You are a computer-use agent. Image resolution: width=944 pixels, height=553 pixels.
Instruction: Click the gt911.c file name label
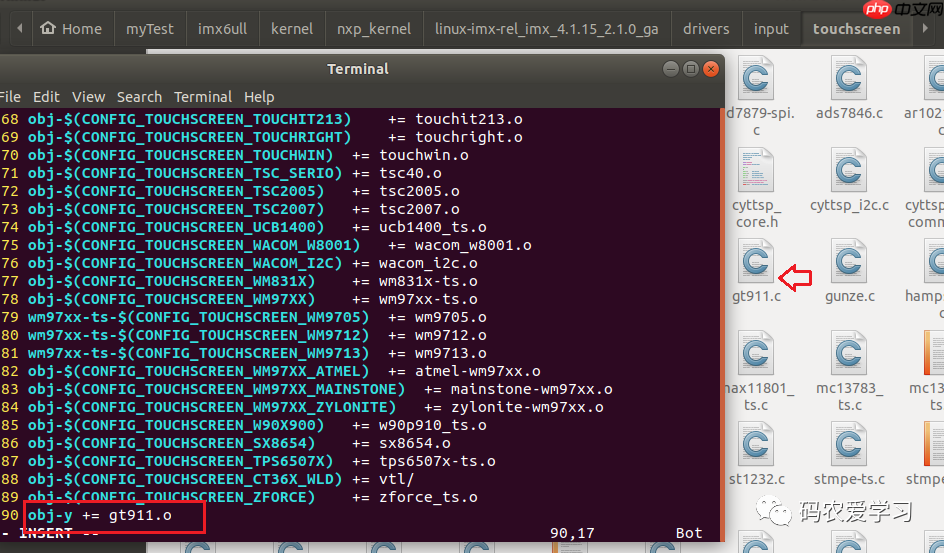click(756, 296)
